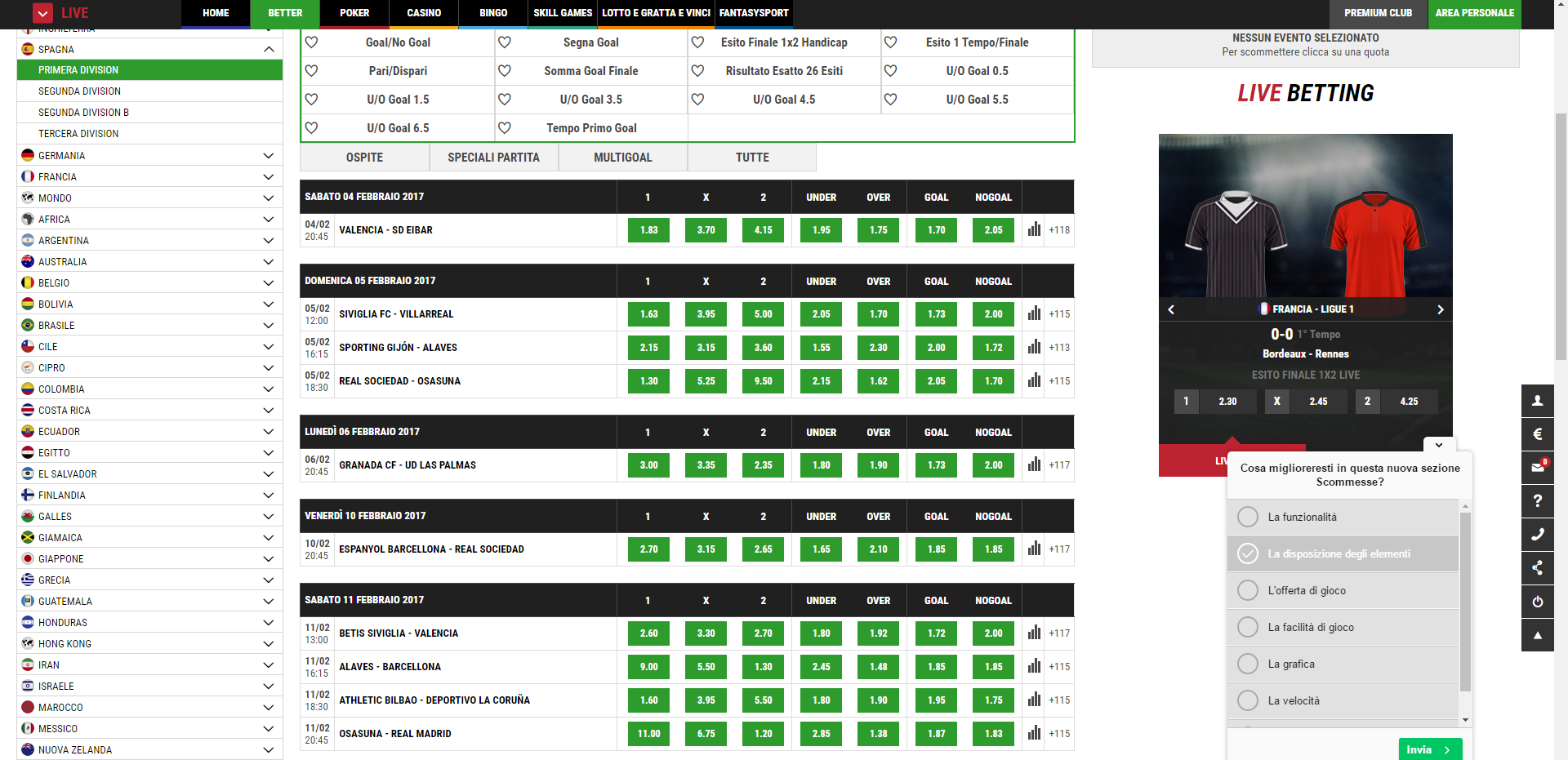This screenshot has width=1568, height=760.
Task: Open the Segunda Division league
Action: click(149, 91)
